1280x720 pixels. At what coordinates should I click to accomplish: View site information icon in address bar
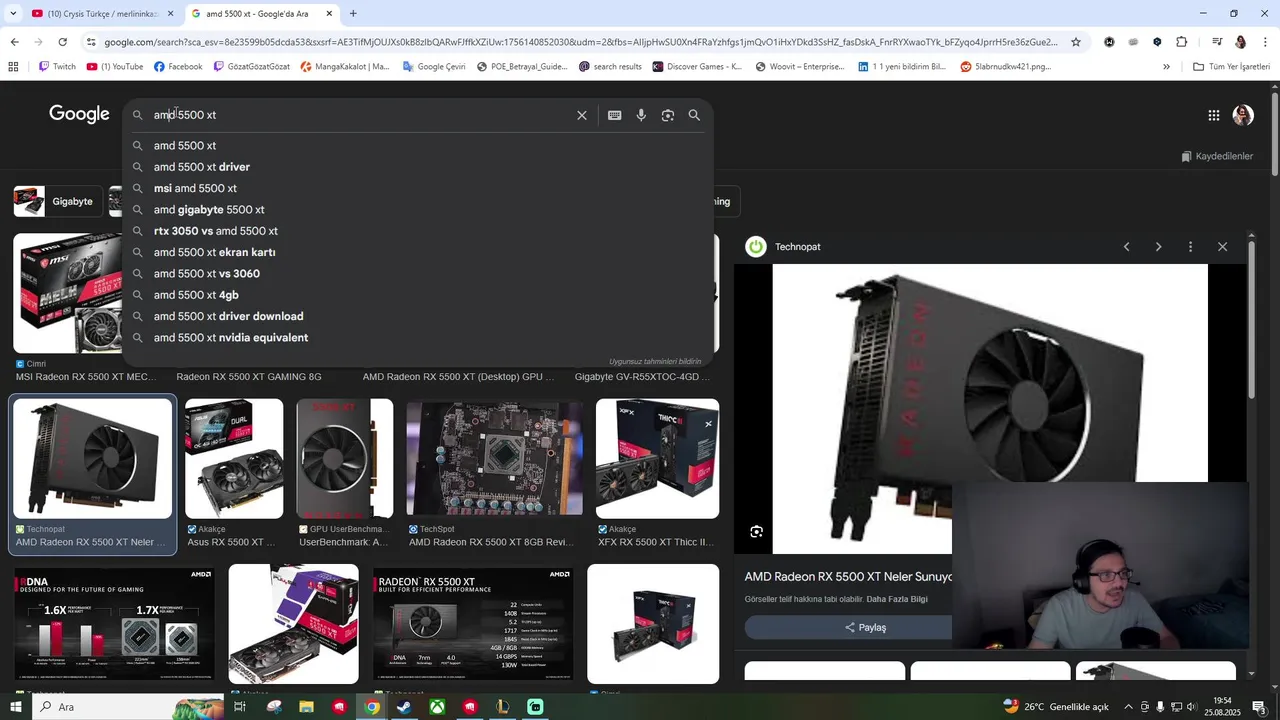click(x=91, y=42)
